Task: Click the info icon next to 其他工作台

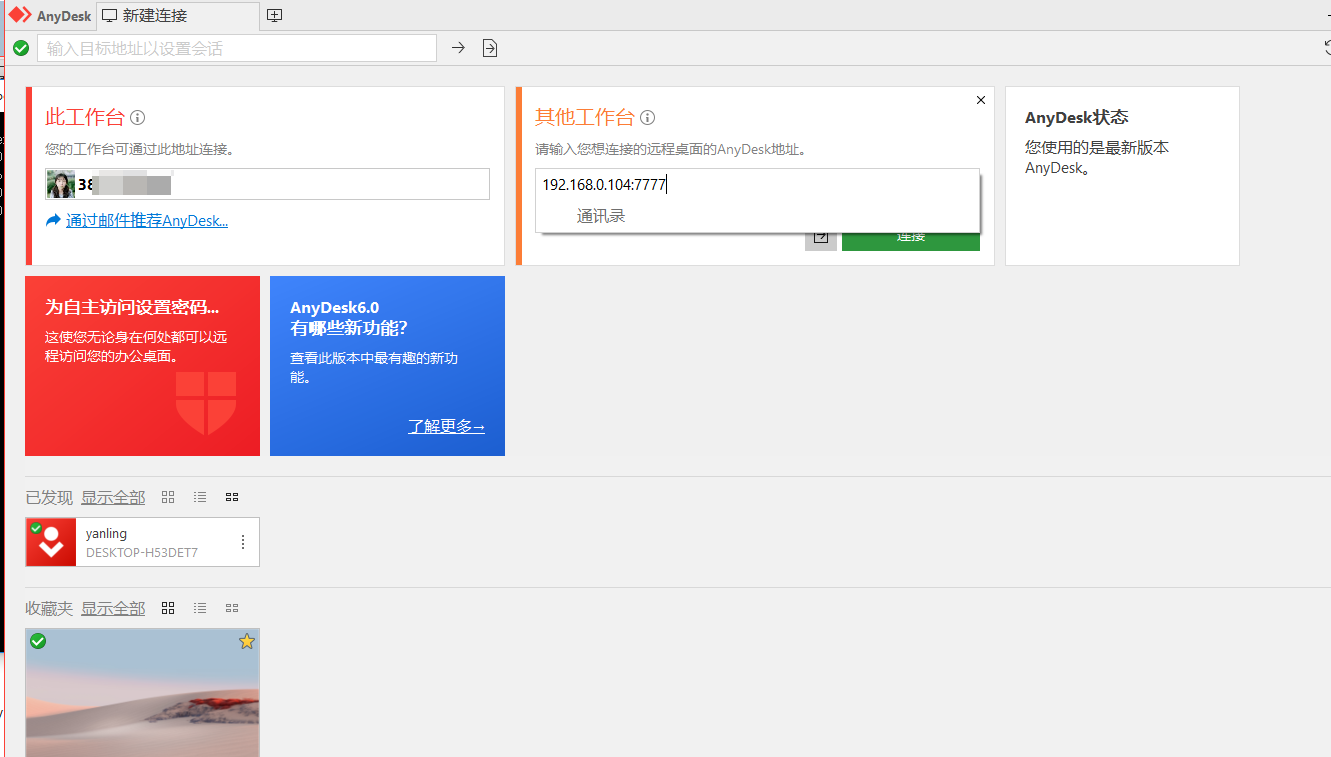Action: pos(647,117)
